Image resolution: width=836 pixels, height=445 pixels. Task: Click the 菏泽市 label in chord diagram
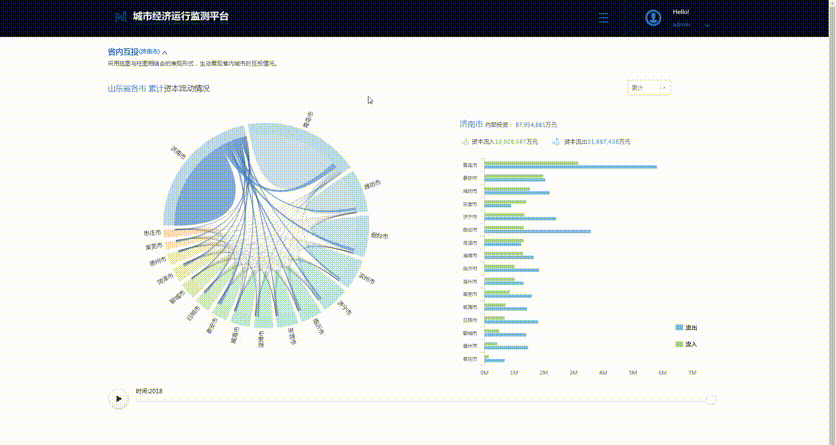point(165,279)
